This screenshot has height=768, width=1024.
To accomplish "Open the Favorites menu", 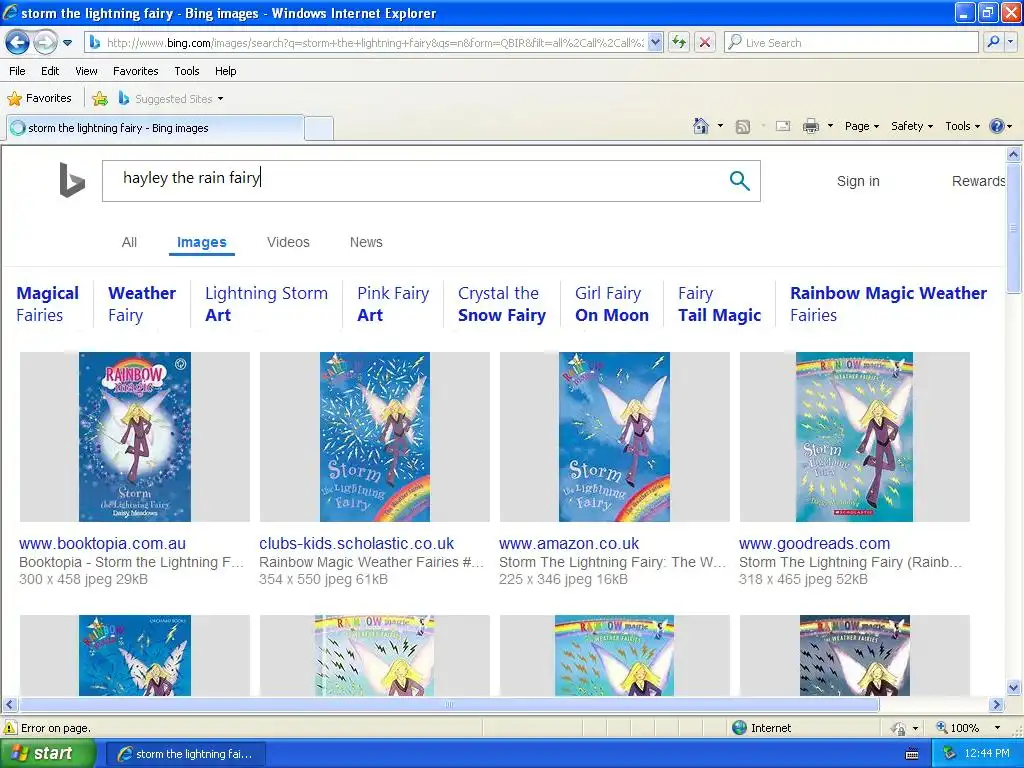I will click(135, 71).
